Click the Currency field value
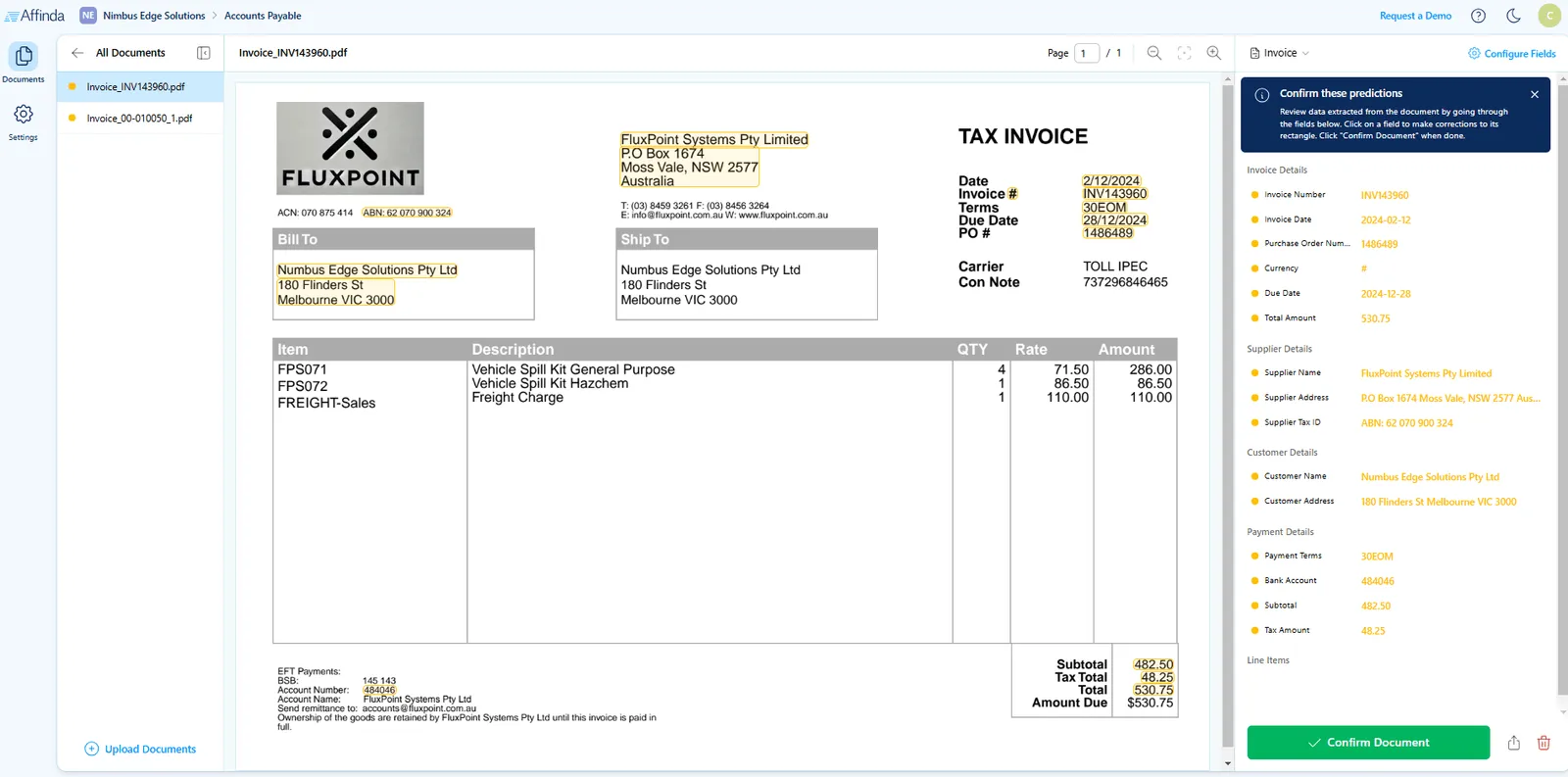This screenshot has width=1568, height=777. tap(1363, 268)
